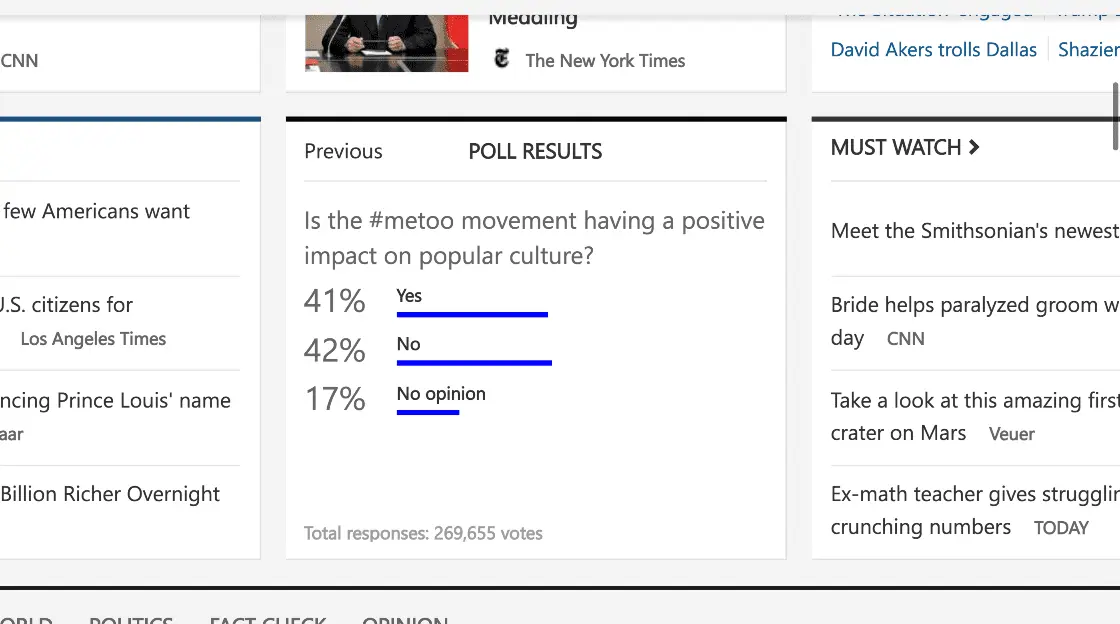1120x624 pixels.
Task: Click The New York Times logo icon
Action: 502,59
